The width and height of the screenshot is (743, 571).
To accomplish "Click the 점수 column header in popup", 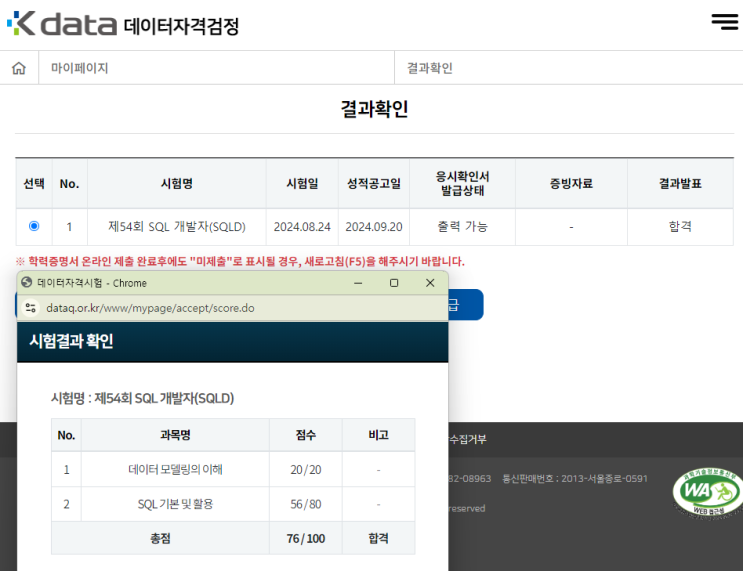I will tap(306, 435).
